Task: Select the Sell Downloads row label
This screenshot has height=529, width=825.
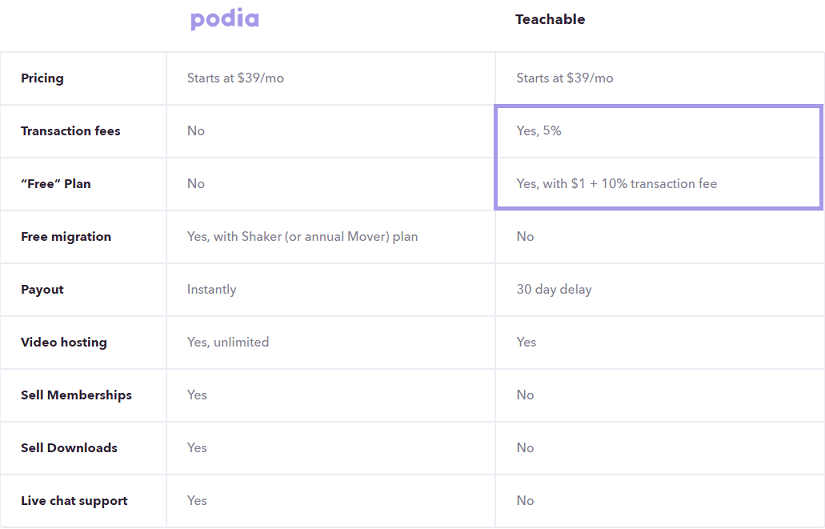Action: pos(69,448)
